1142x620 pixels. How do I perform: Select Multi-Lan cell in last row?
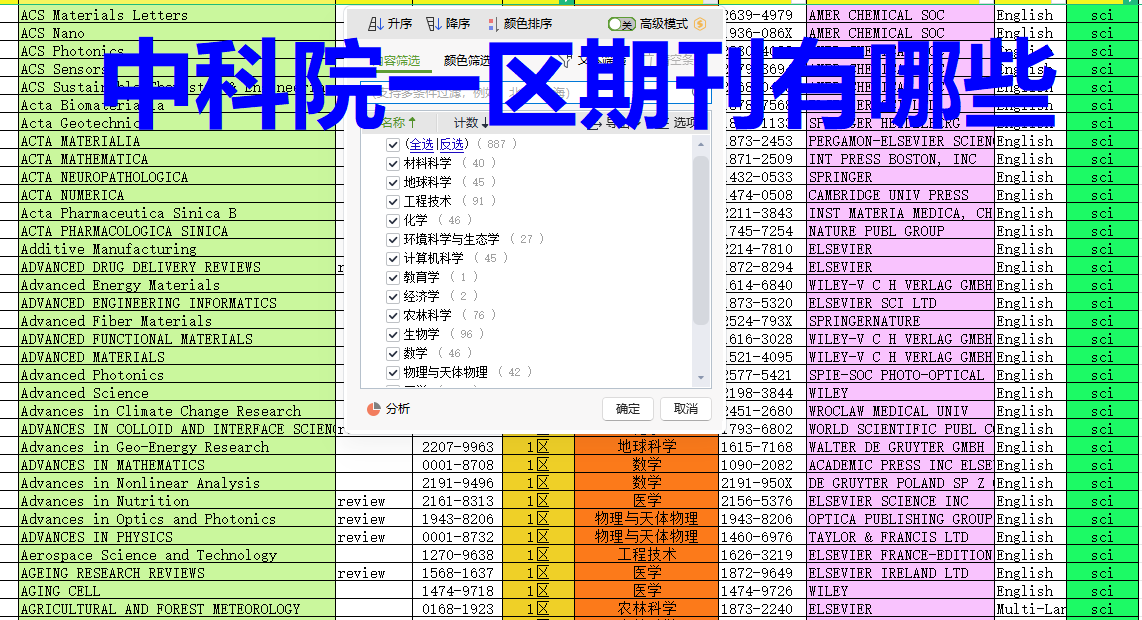coord(1030,609)
